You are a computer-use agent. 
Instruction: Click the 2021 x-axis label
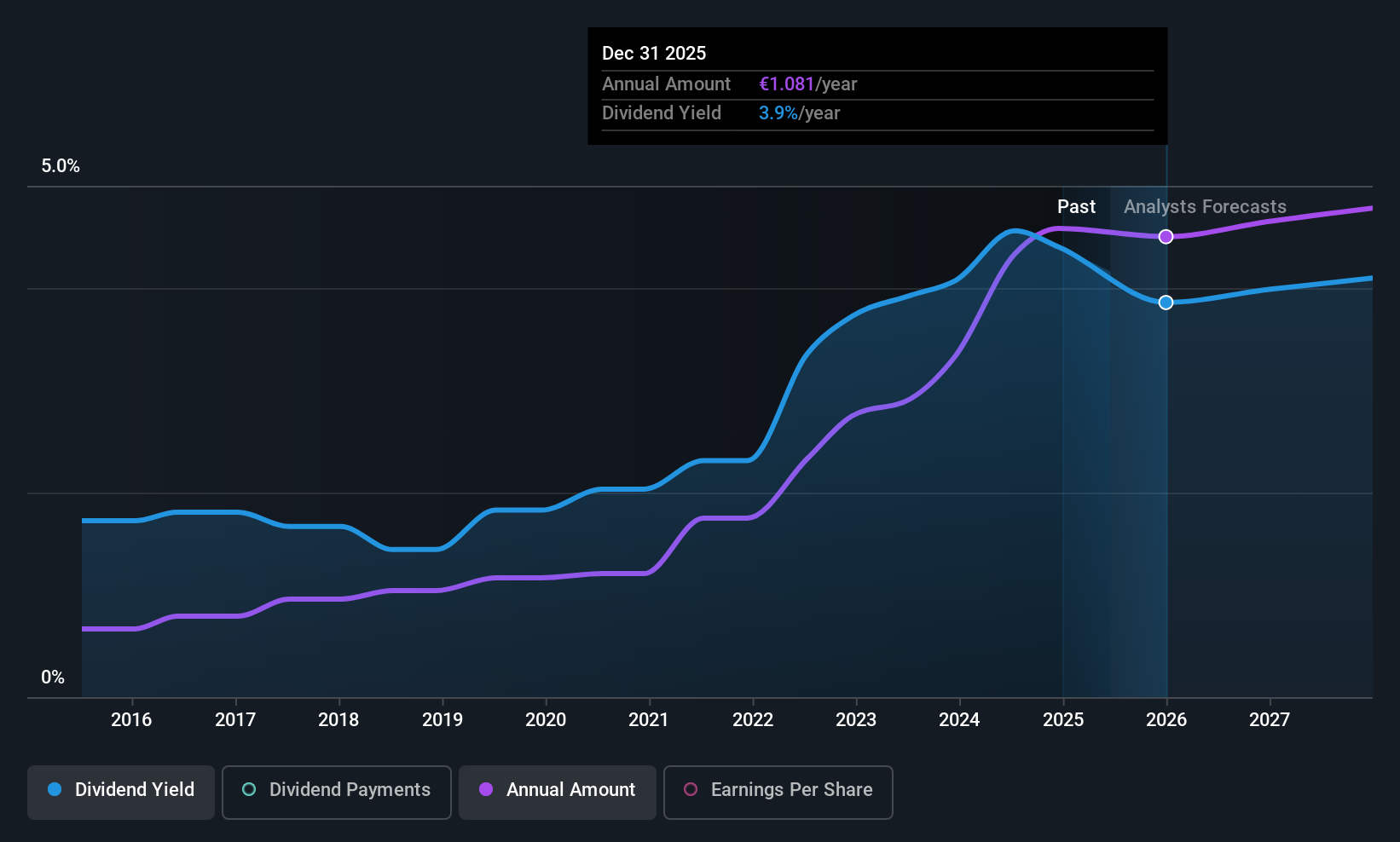tap(649, 720)
